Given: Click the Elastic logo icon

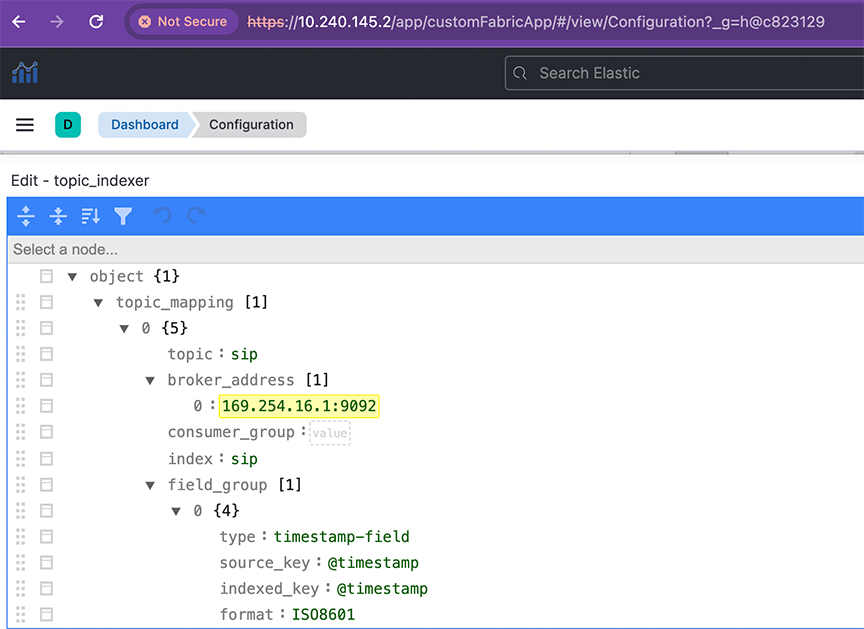Looking at the screenshot, I should click(x=25, y=72).
